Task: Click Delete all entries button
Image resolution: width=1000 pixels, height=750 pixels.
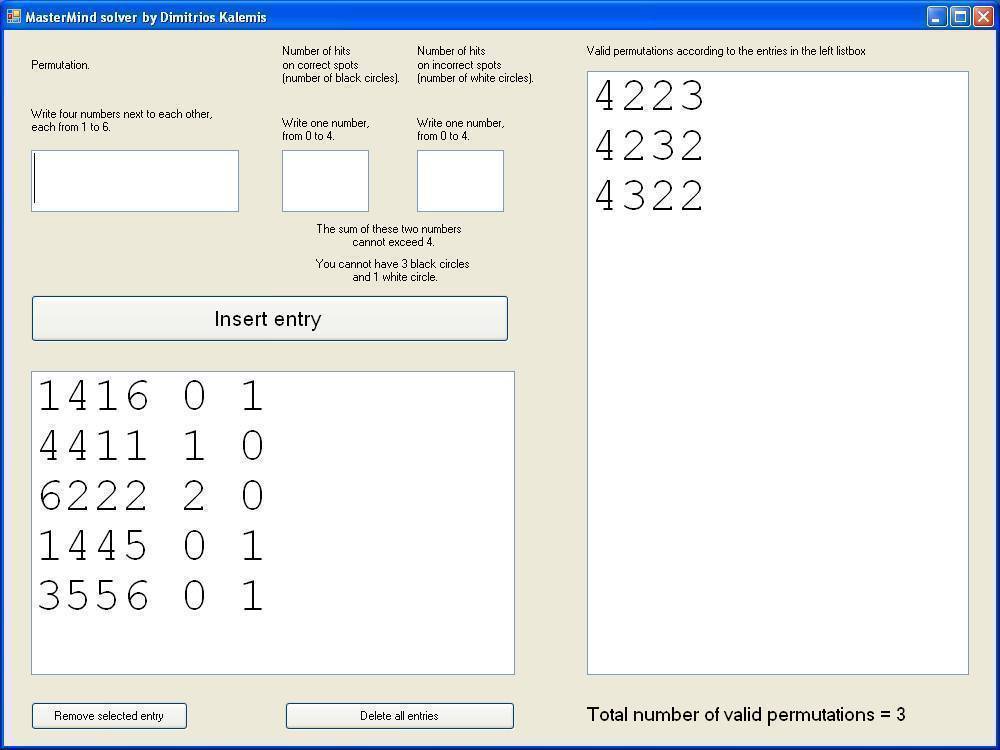Action: click(x=399, y=716)
